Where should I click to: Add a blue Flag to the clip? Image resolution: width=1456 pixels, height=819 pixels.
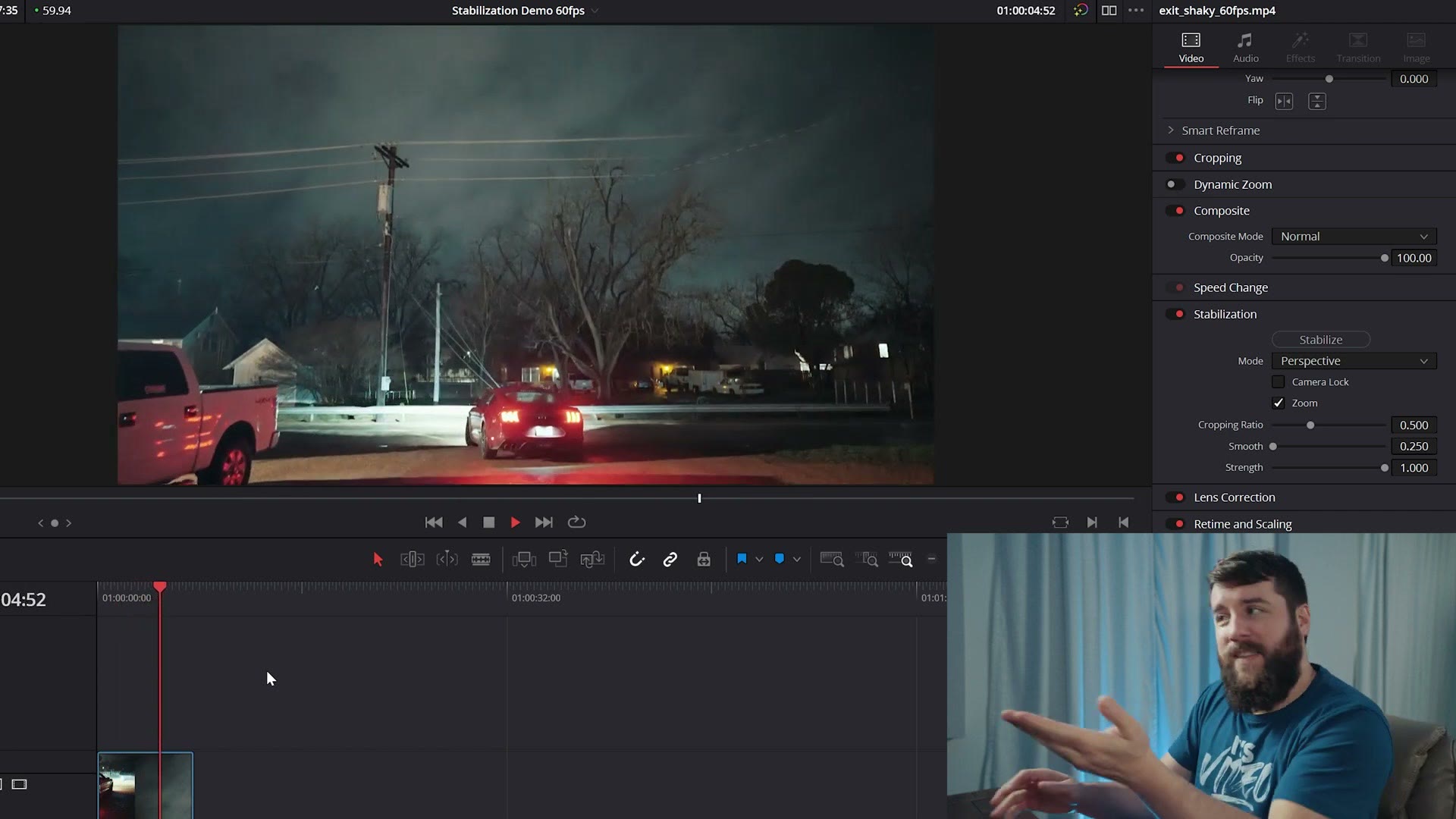(x=742, y=559)
